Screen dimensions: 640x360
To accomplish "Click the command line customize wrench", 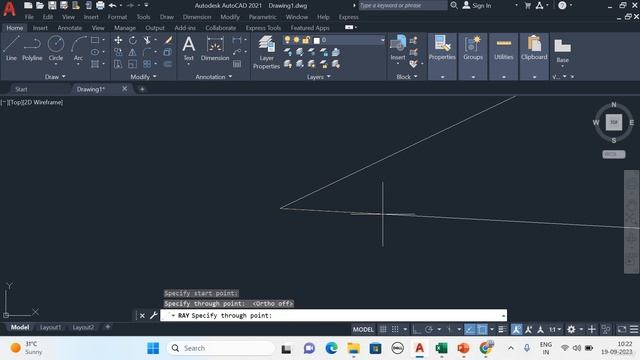I will point(153,316).
